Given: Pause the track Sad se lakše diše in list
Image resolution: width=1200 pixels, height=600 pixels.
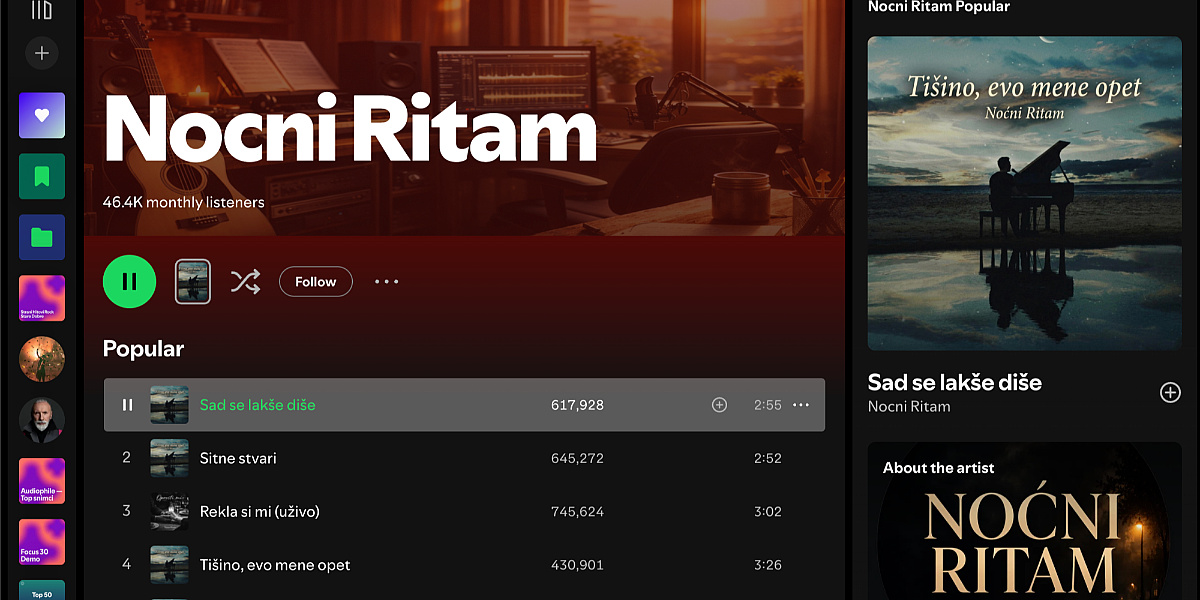Looking at the screenshot, I should [x=127, y=405].
